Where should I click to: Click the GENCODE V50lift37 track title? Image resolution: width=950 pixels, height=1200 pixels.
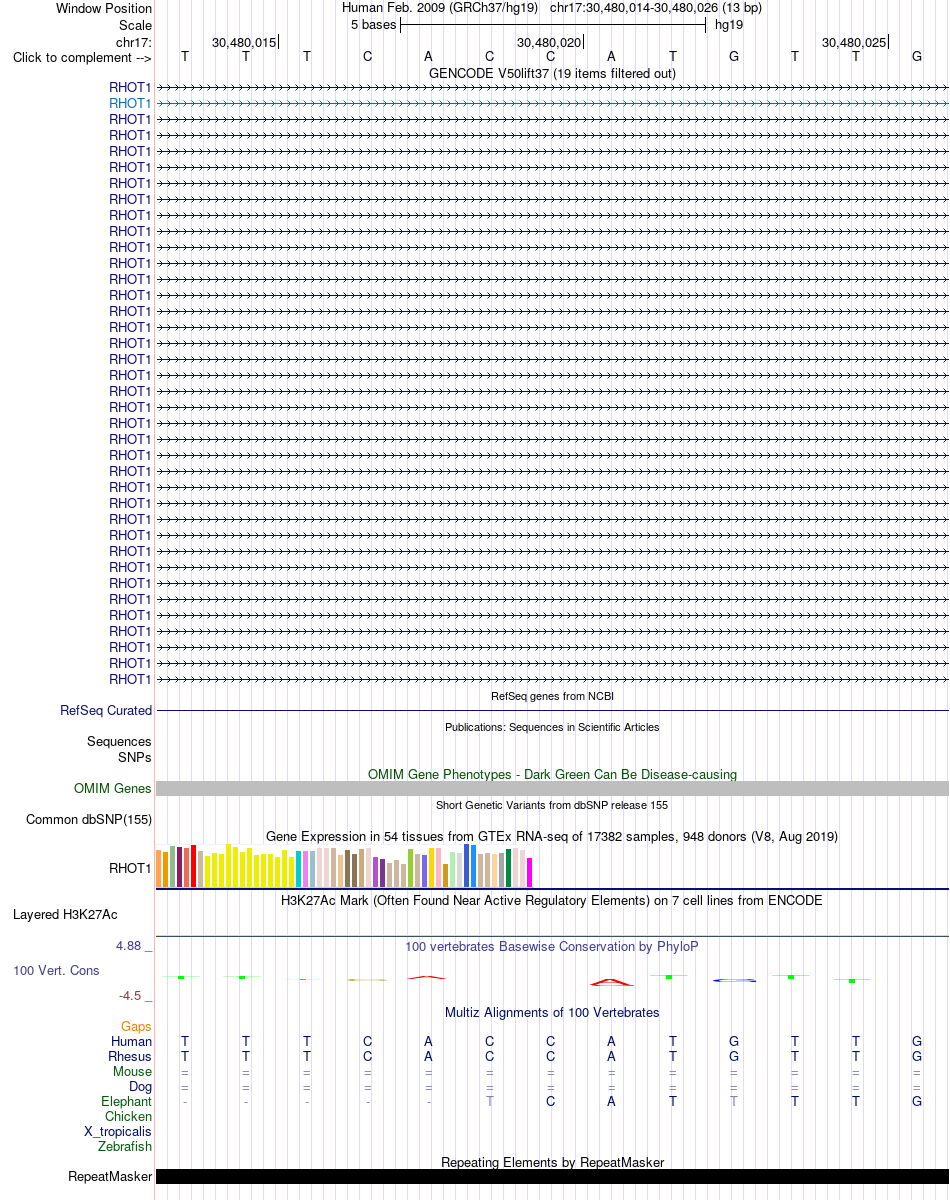point(552,73)
